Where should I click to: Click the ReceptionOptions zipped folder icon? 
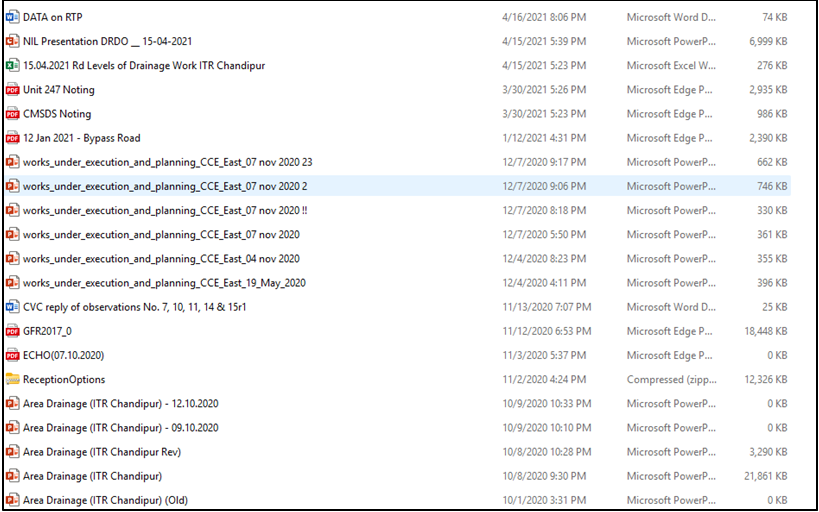(x=12, y=379)
